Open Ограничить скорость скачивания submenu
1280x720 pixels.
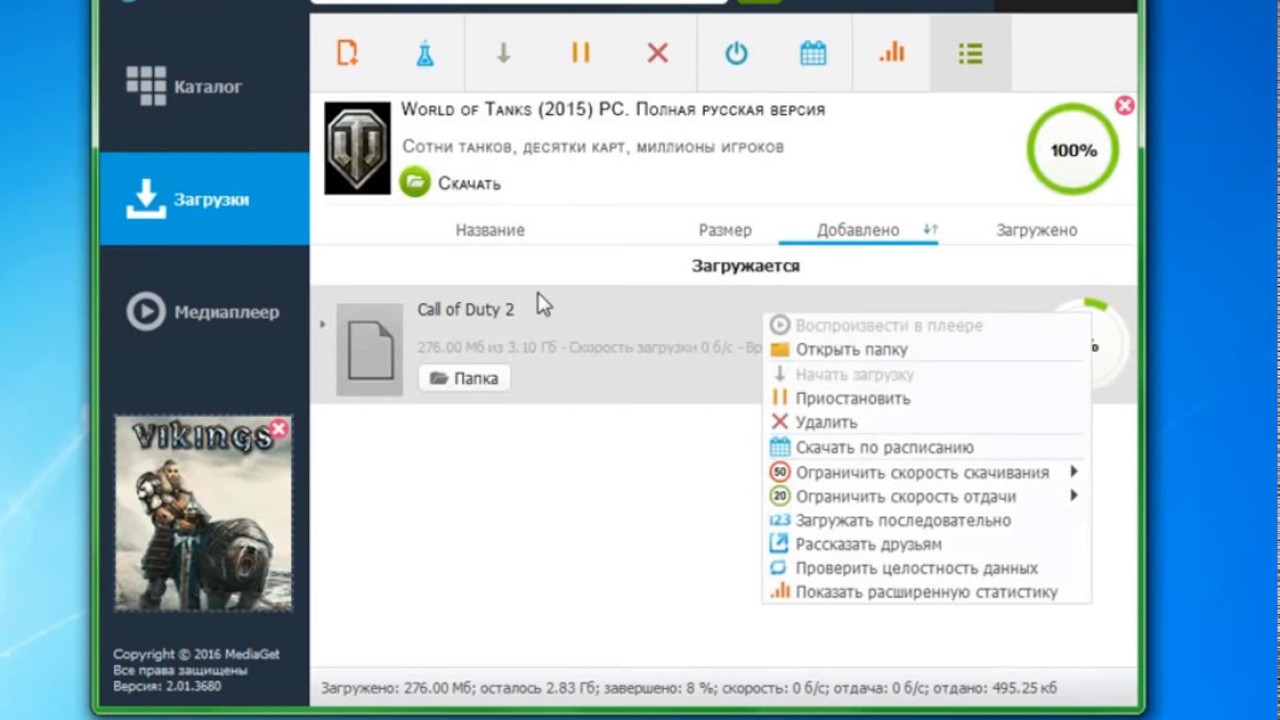pyautogui.click(x=926, y=472)
